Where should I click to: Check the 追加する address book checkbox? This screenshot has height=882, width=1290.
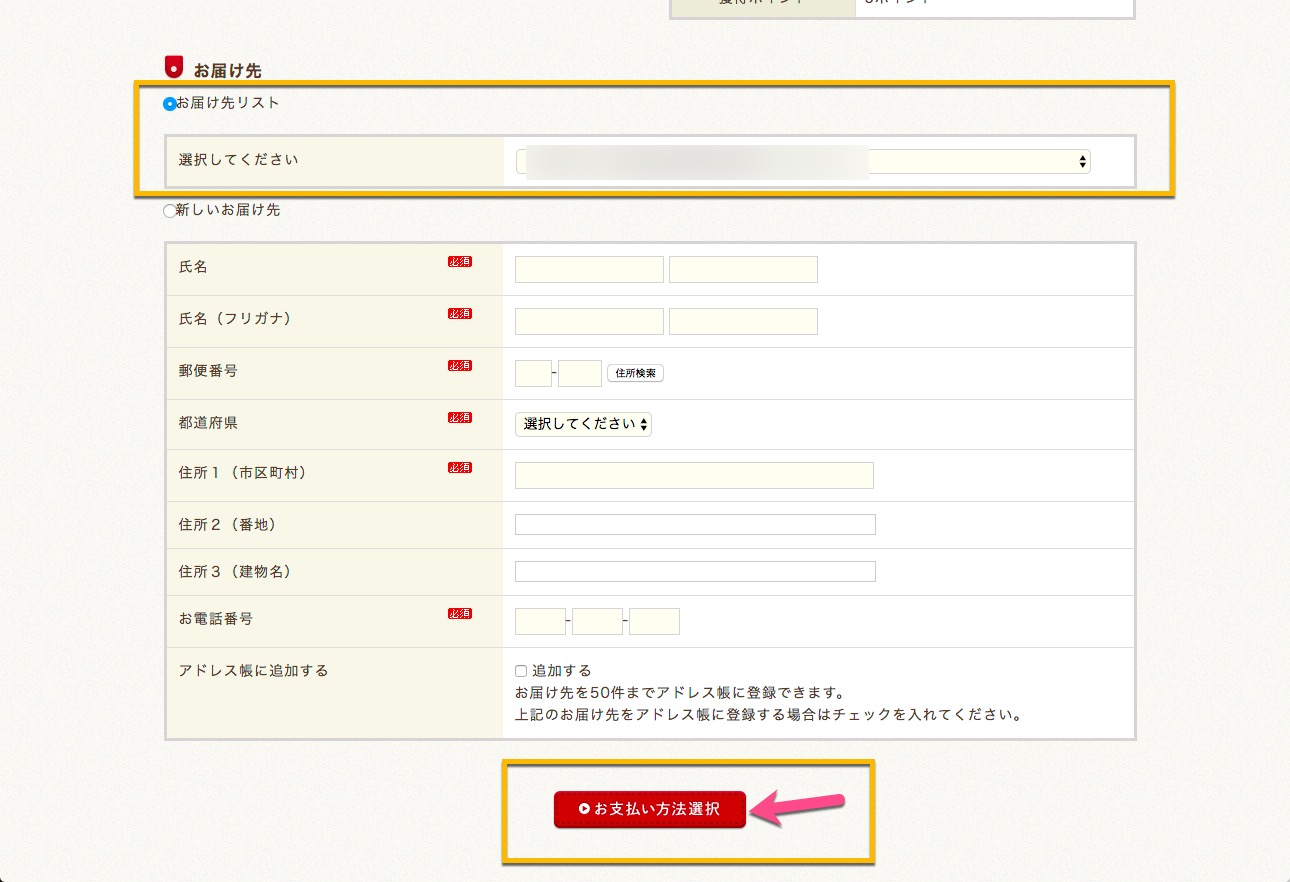pyautogui.click(x=521, y=671)
